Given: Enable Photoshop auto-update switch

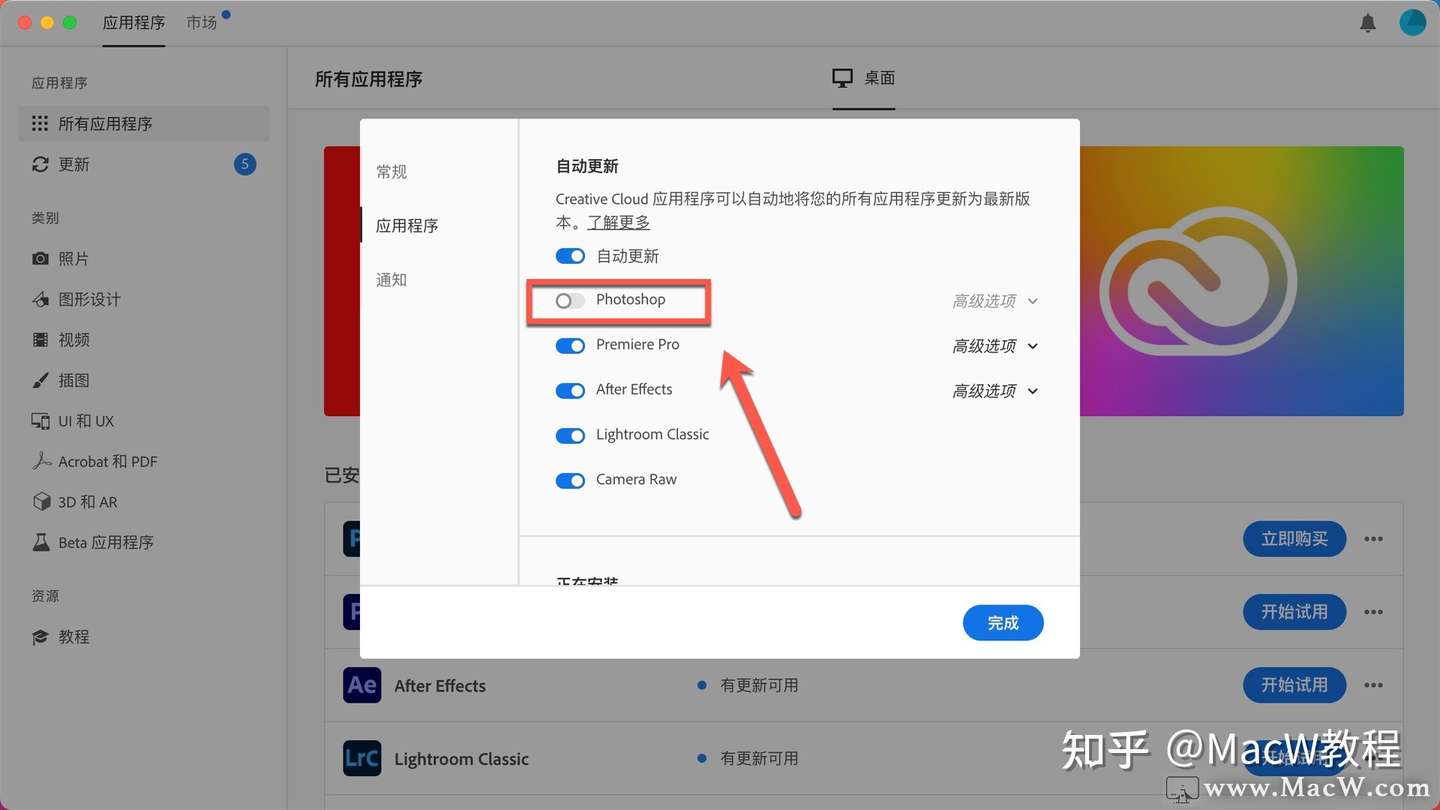Looking at the screenshot, I should [x=570, y=300].
